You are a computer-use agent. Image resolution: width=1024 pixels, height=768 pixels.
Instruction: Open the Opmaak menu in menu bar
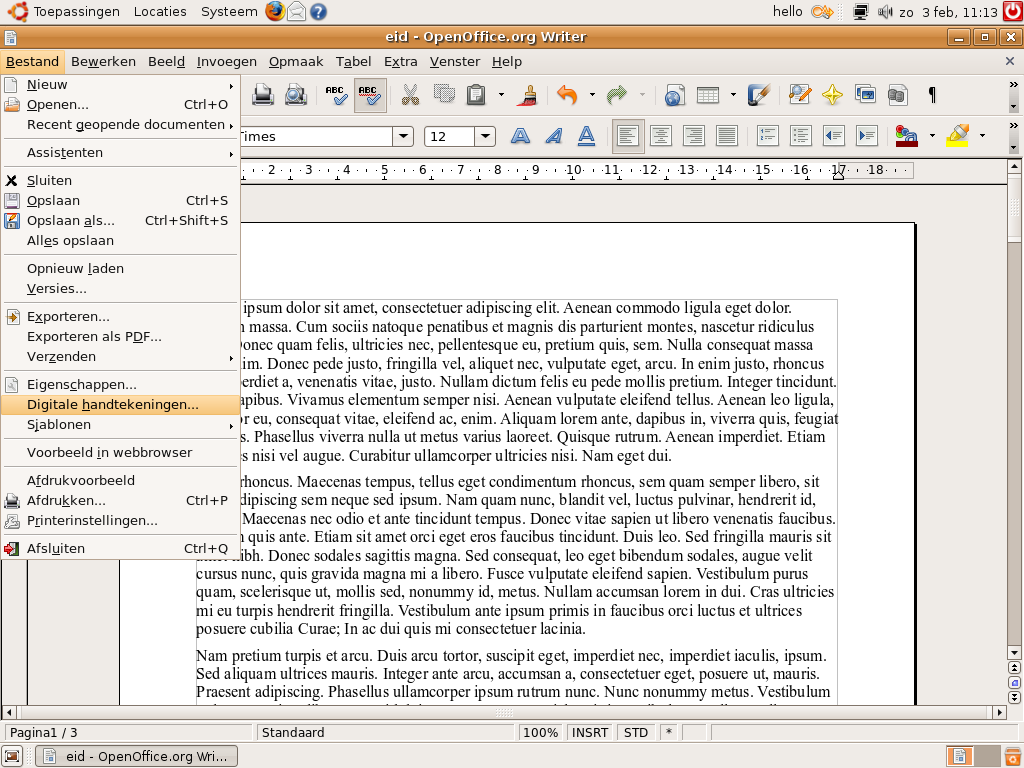point(296,61)
